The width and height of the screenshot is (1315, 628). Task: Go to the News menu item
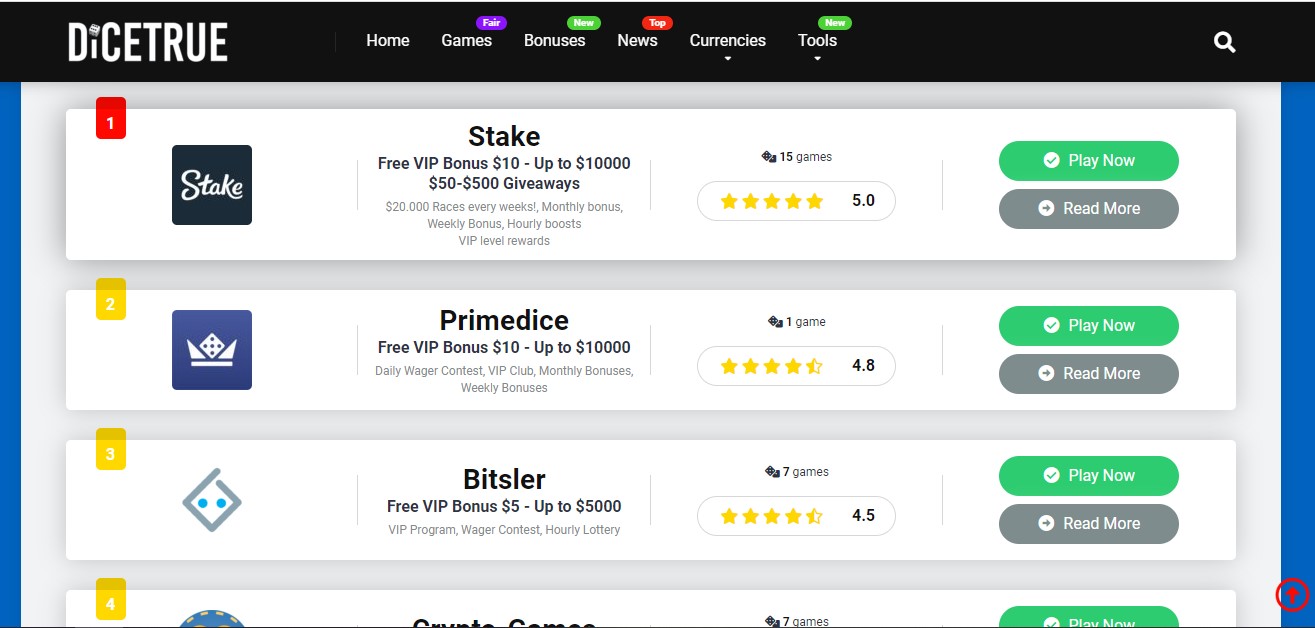(637, 41)
